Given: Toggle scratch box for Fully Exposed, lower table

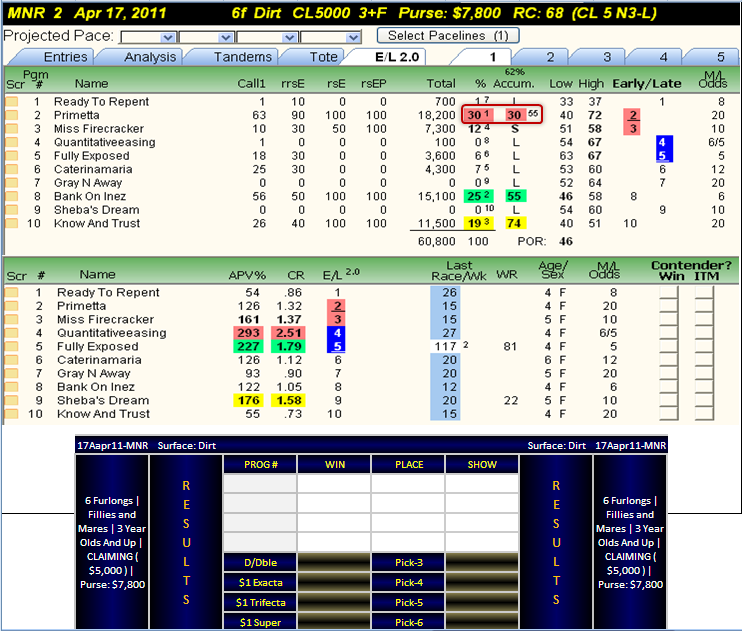Looking at the screenshot, I should pyautogui.click(x=12, y=346).
